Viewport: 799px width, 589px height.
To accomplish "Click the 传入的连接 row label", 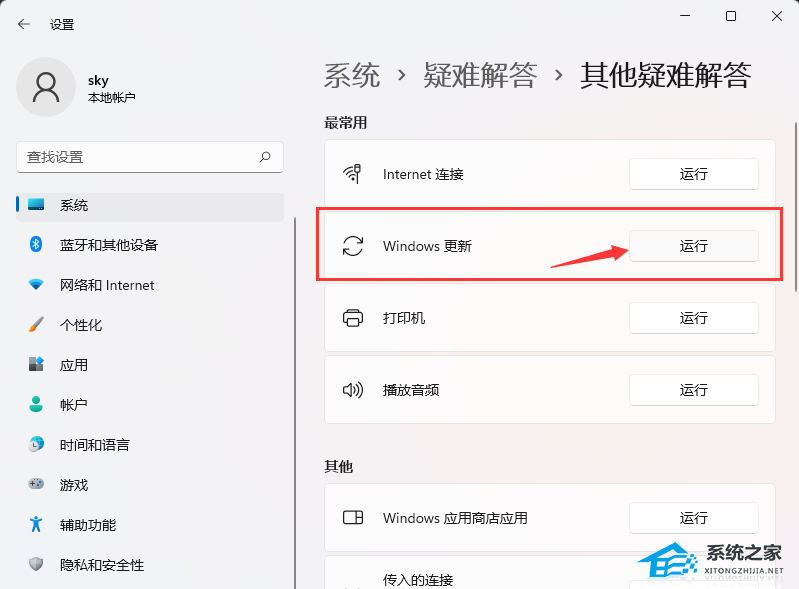I will (418, 580).
